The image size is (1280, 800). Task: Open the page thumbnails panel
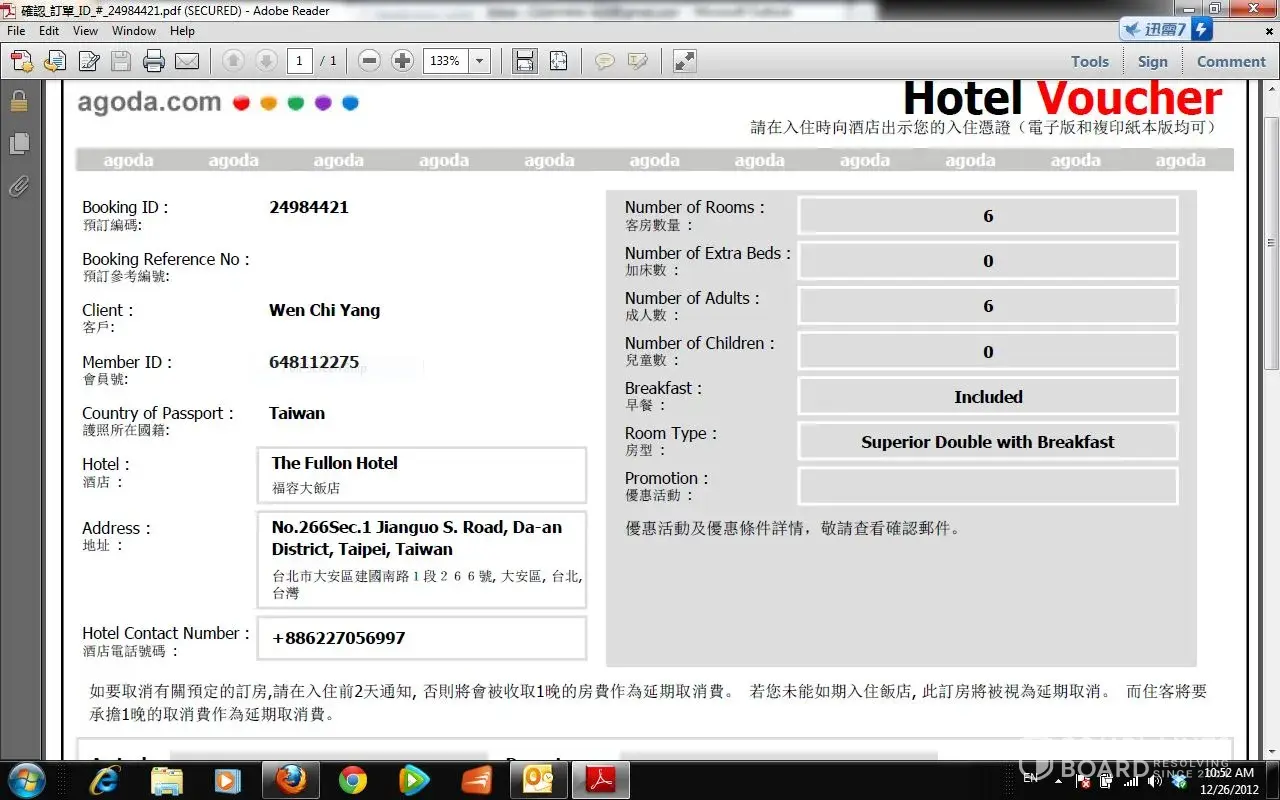[19, 144]
